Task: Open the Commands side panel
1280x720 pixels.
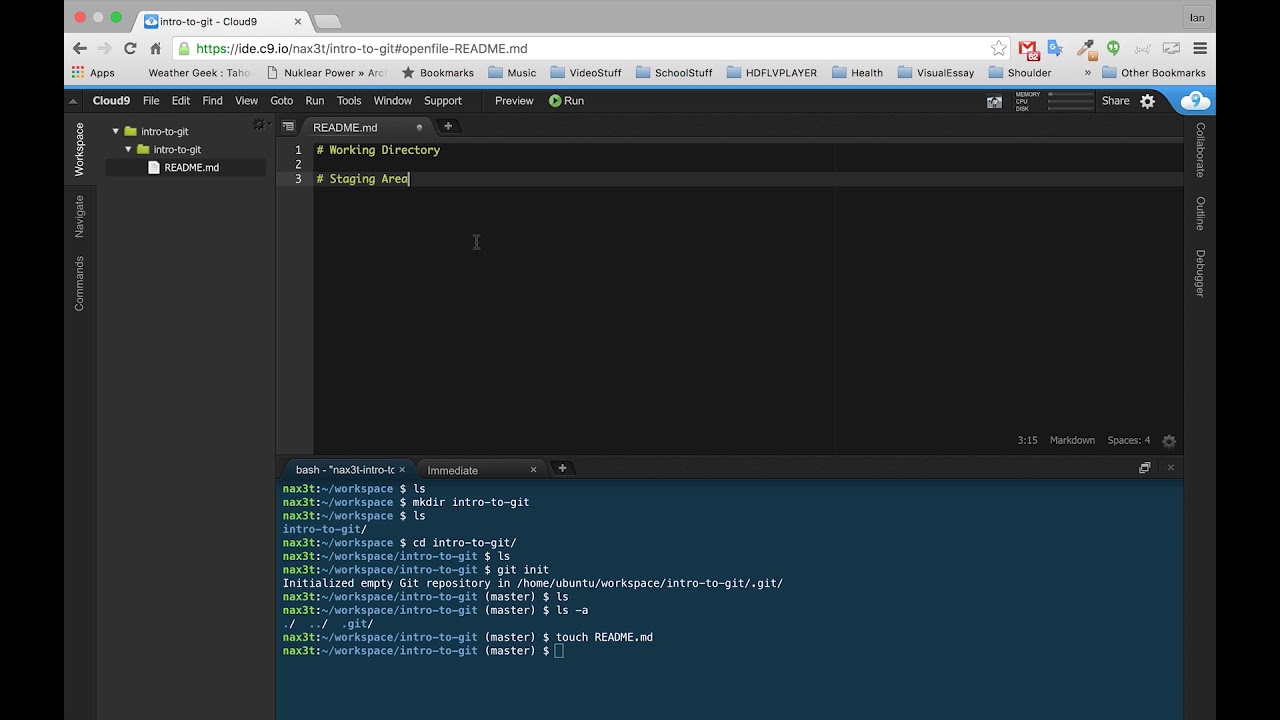Action: [79, 283]
